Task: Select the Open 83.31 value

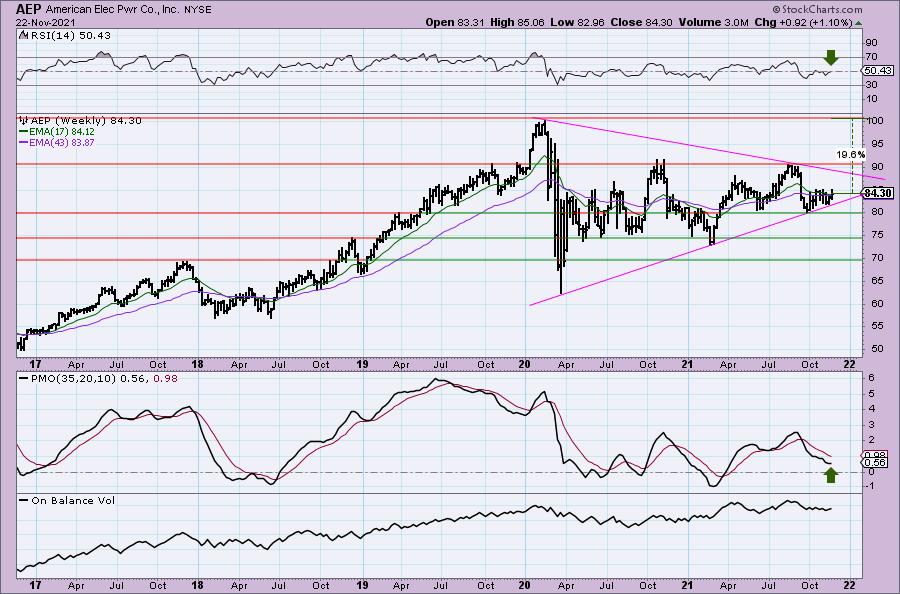Action: [456, 22]
